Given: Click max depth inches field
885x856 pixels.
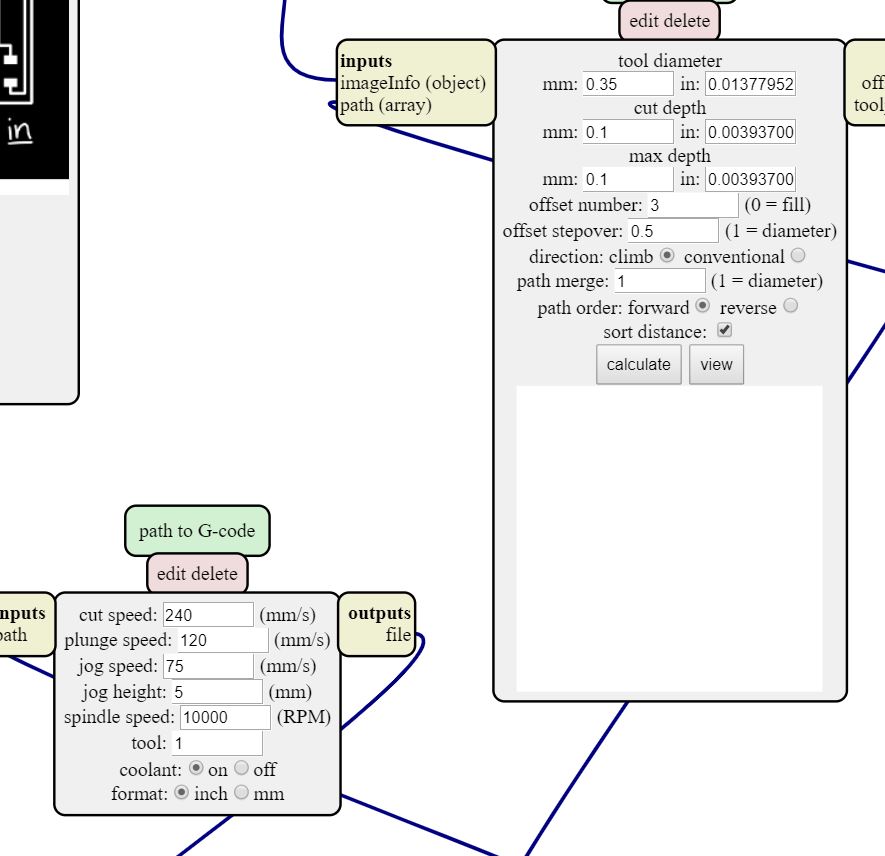Looking at the screenshot, I should click(750, 179).
